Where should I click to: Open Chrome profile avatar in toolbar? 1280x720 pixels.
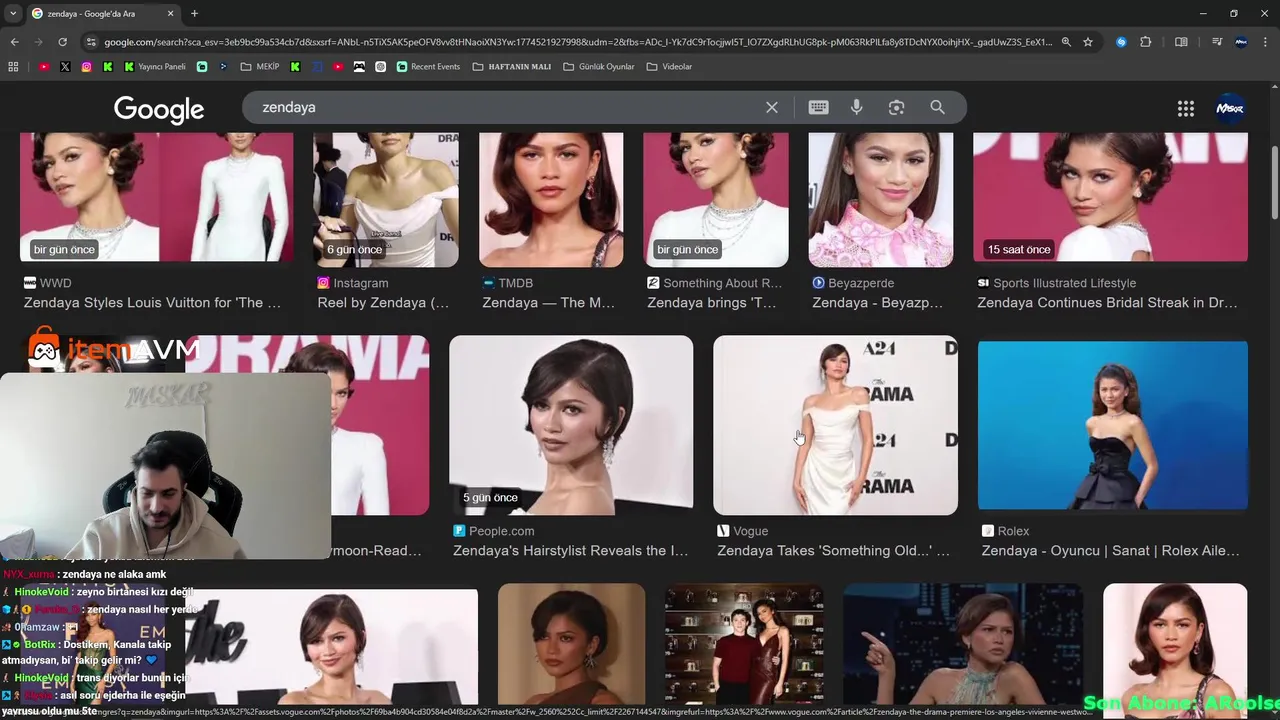tap(1241, 42)
